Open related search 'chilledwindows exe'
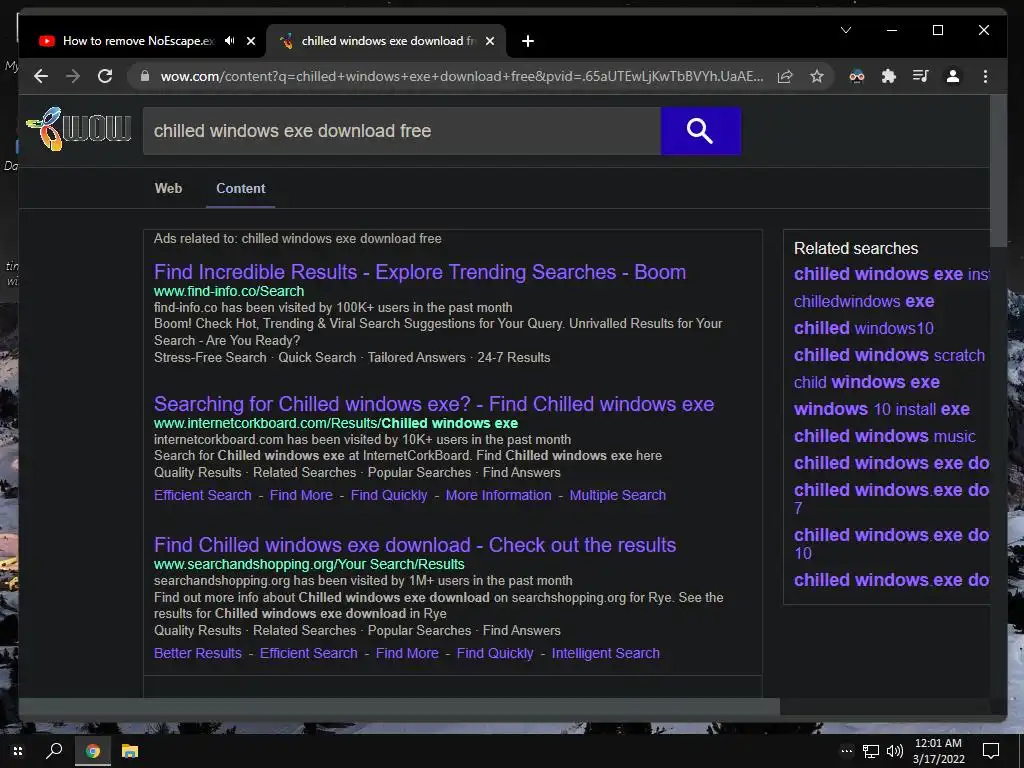 tap(864, 301)
